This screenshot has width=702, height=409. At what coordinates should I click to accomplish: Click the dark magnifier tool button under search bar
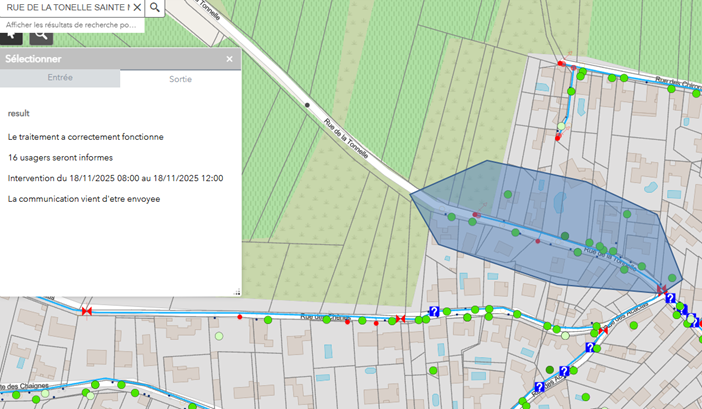tap(41, 35)
